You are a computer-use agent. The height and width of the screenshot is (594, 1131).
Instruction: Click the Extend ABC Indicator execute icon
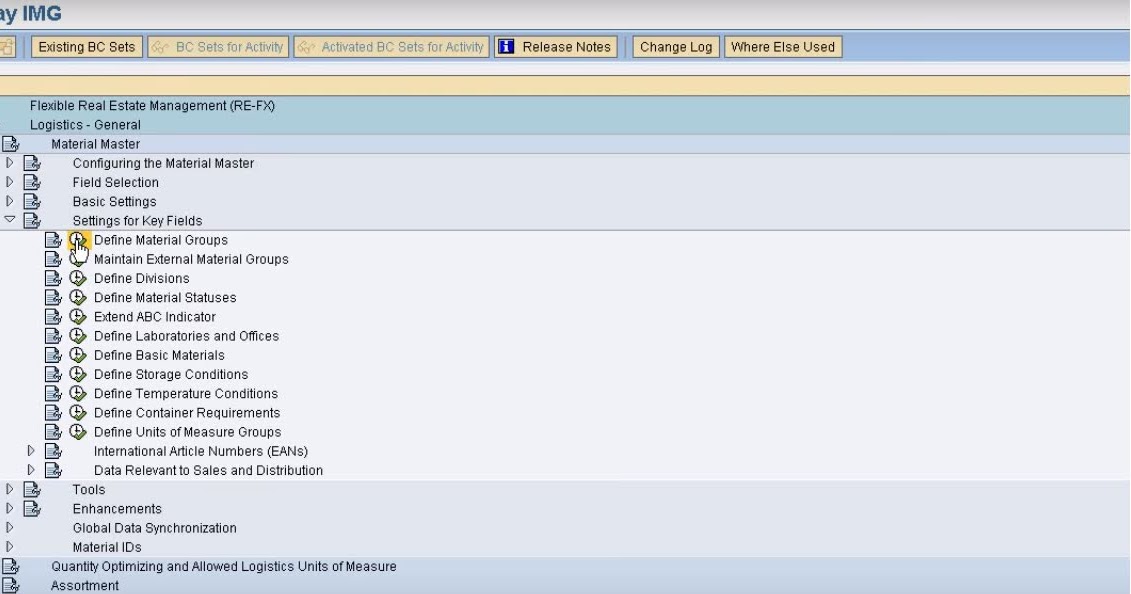(78, 316)
